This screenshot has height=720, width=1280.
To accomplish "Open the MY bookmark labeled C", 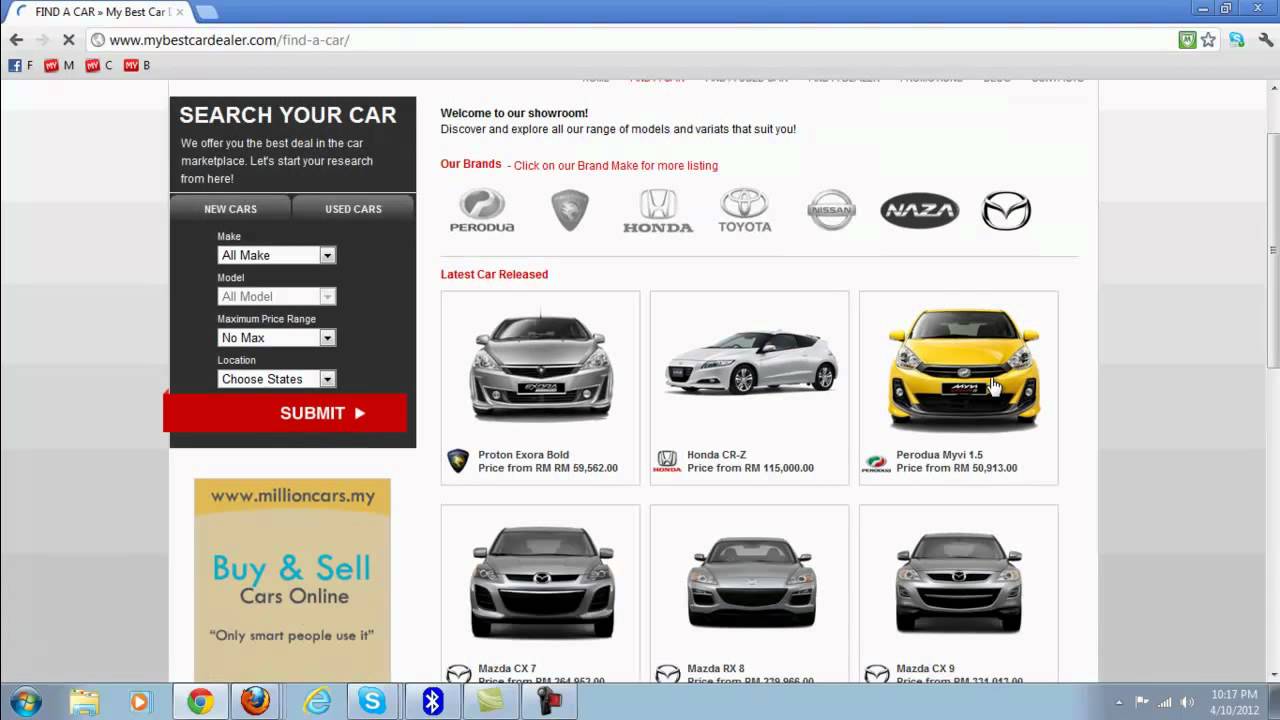I will 99,65.
